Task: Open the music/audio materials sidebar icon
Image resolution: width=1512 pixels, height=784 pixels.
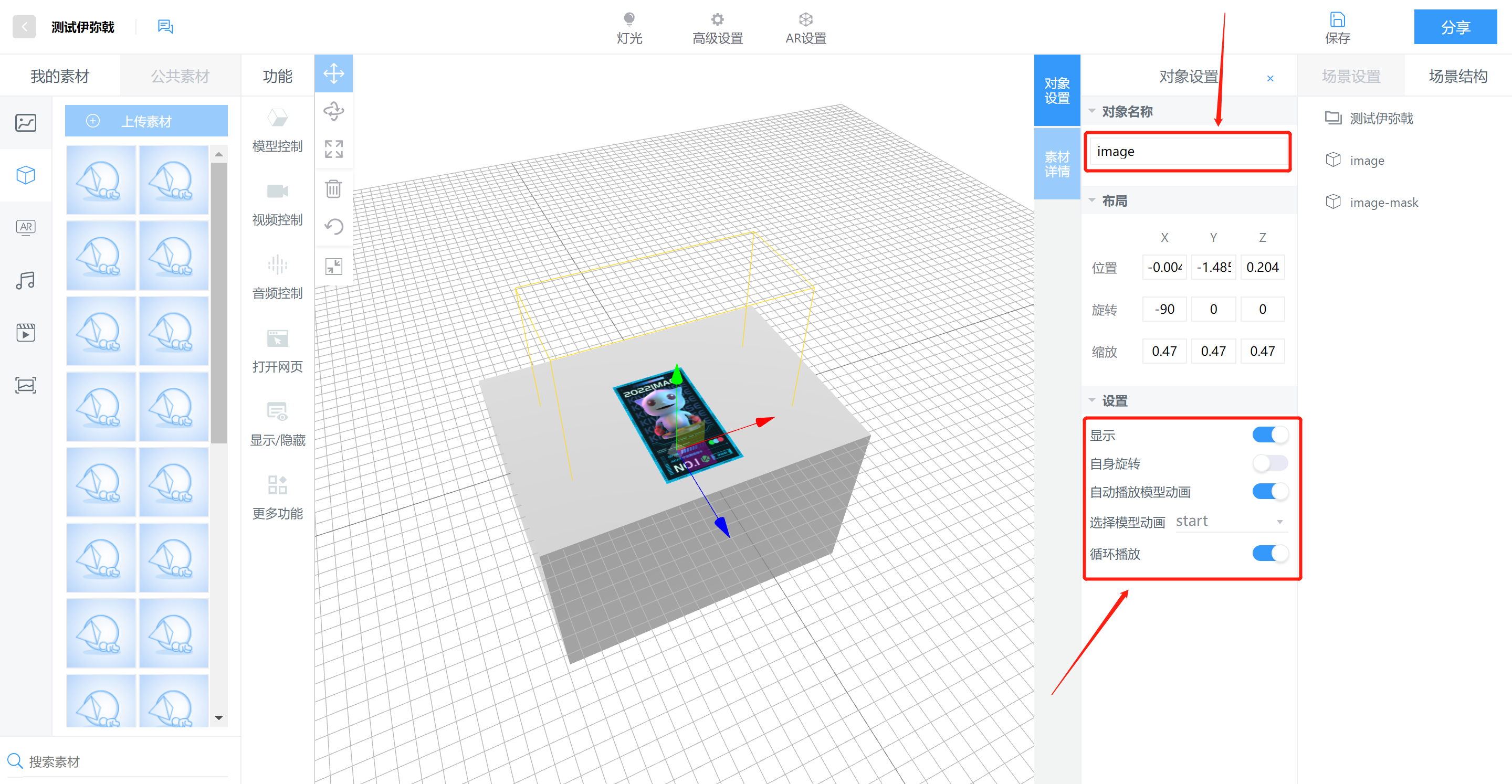Action: (26, 281)
